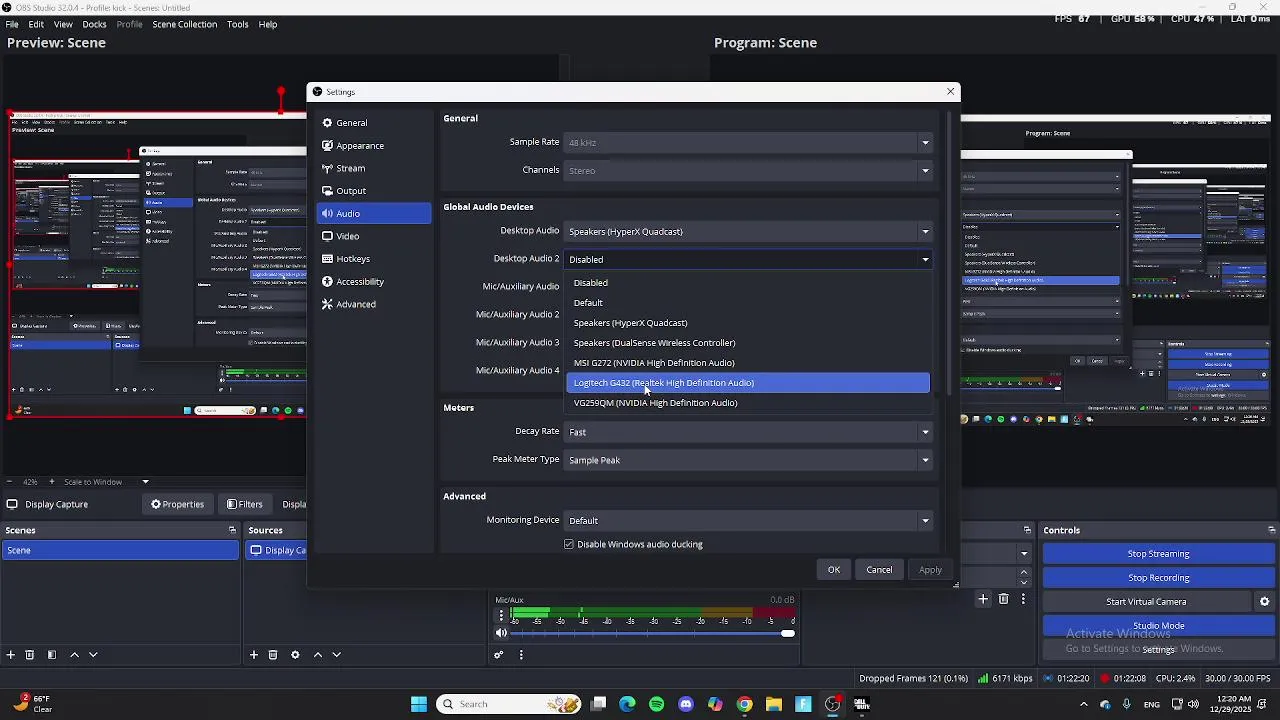Click OK in Settings dialog
Screen dimensions: 1280x720
point(834,570)
